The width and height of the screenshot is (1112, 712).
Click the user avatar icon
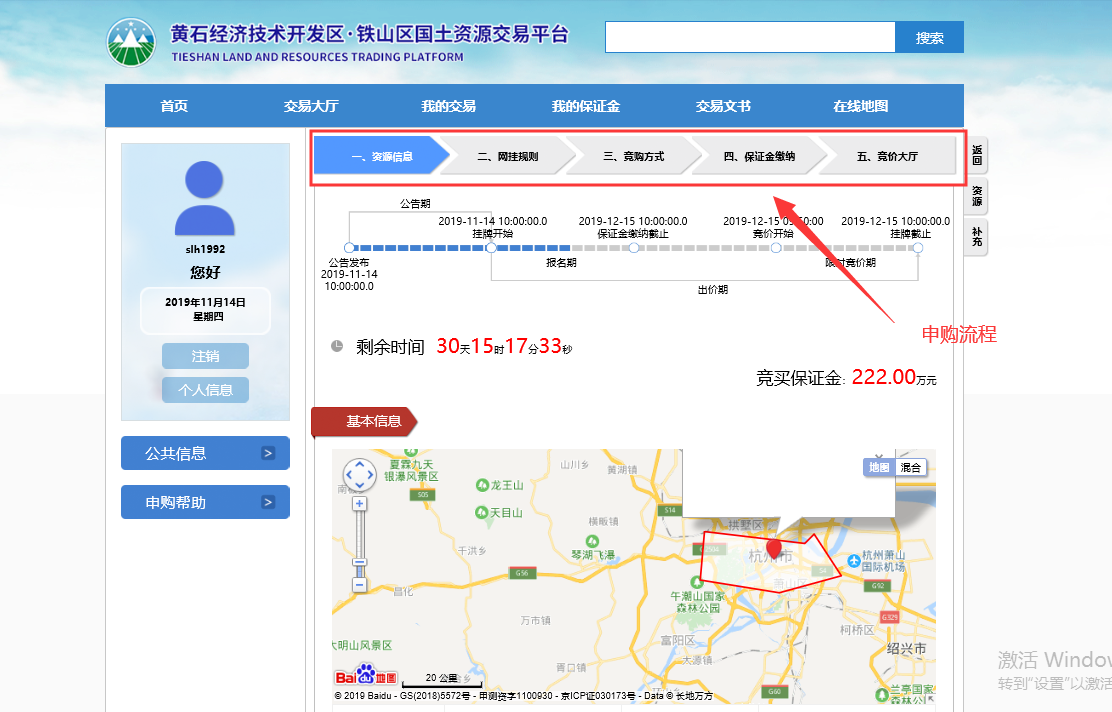pyautogui.click(x=205, y=198)
